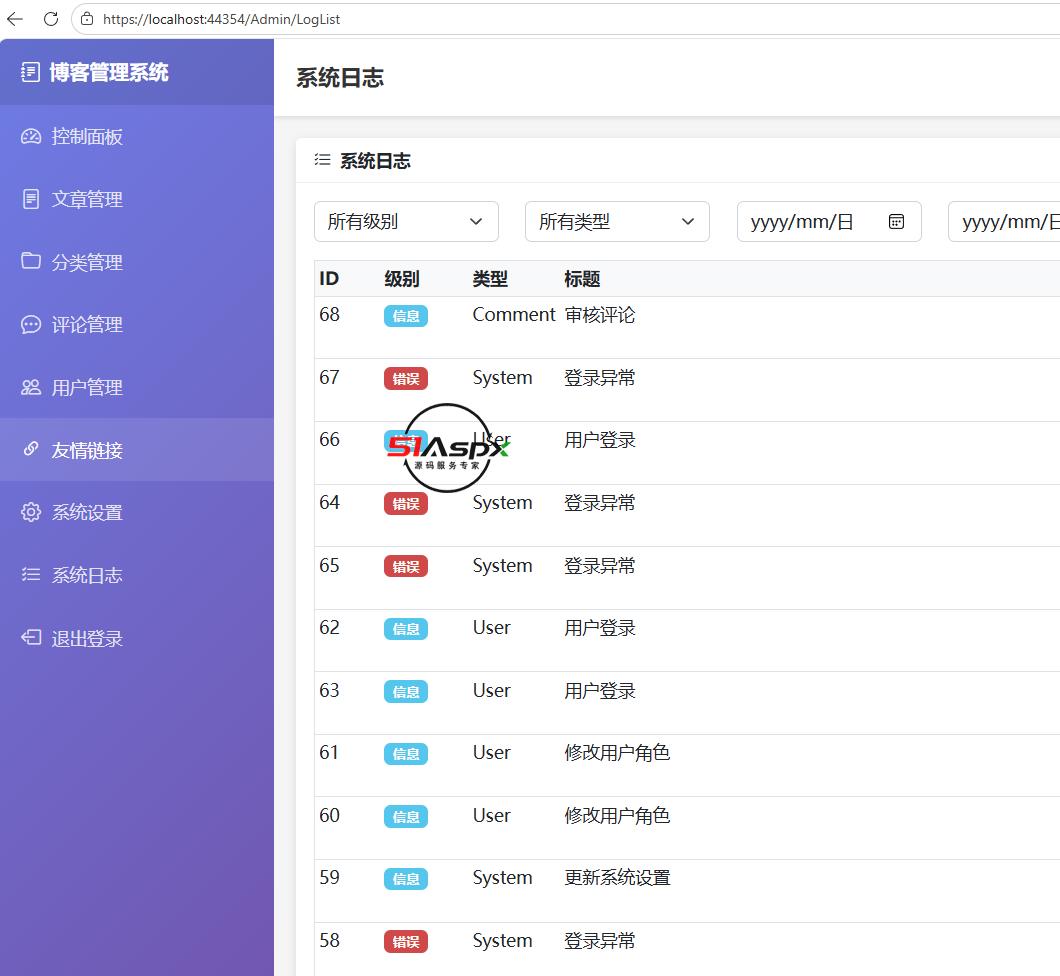Click User type in row 63

coord(491,691)
